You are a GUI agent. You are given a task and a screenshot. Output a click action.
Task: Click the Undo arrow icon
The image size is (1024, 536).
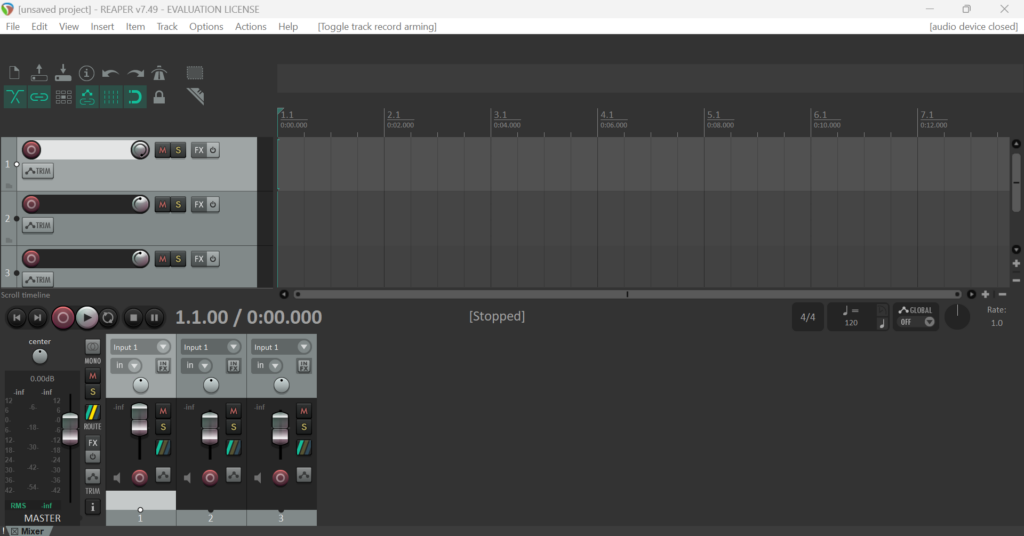click(x=110, y=73)
